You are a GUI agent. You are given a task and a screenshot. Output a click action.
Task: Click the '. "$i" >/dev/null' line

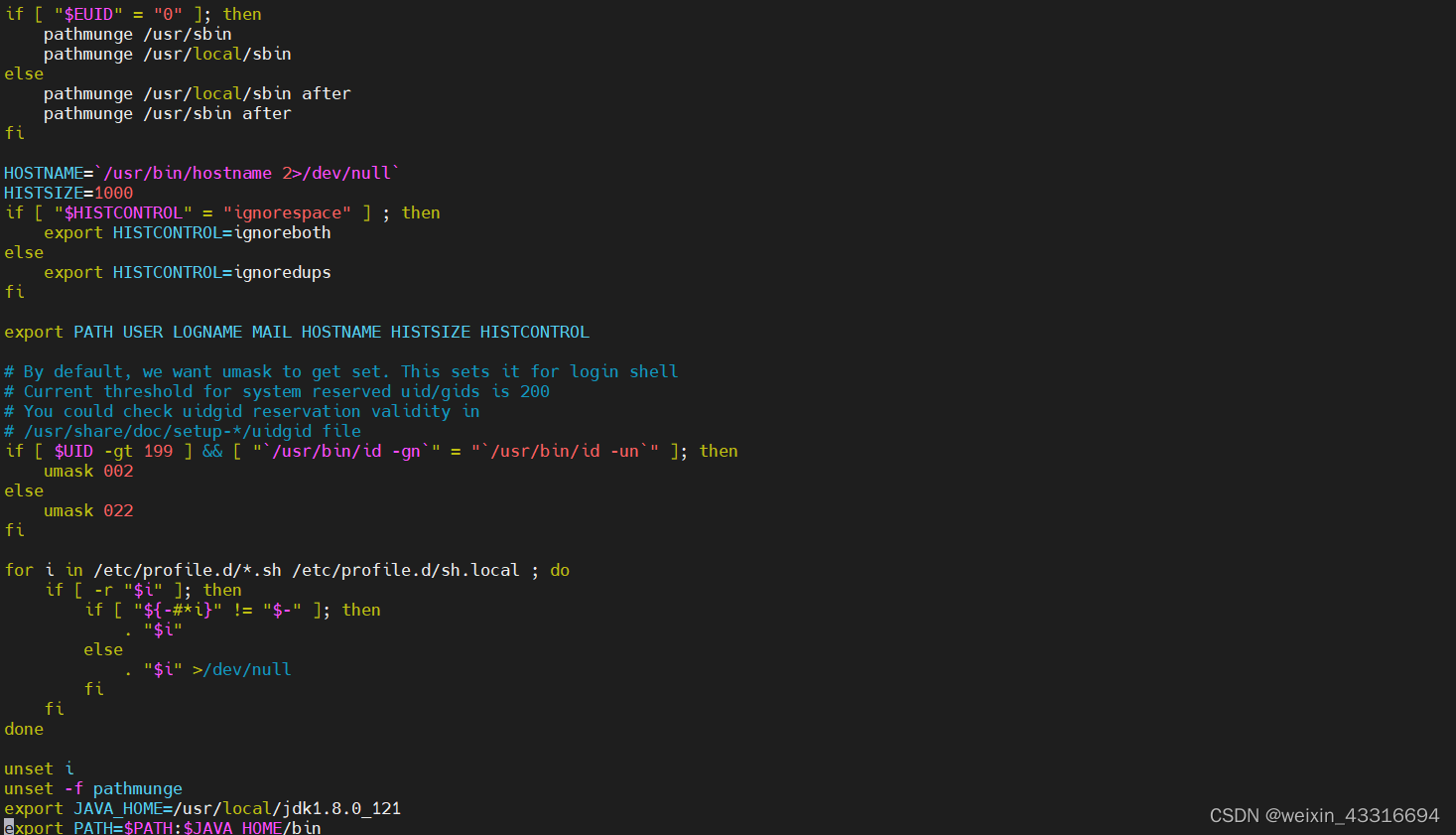coord(207,669)
